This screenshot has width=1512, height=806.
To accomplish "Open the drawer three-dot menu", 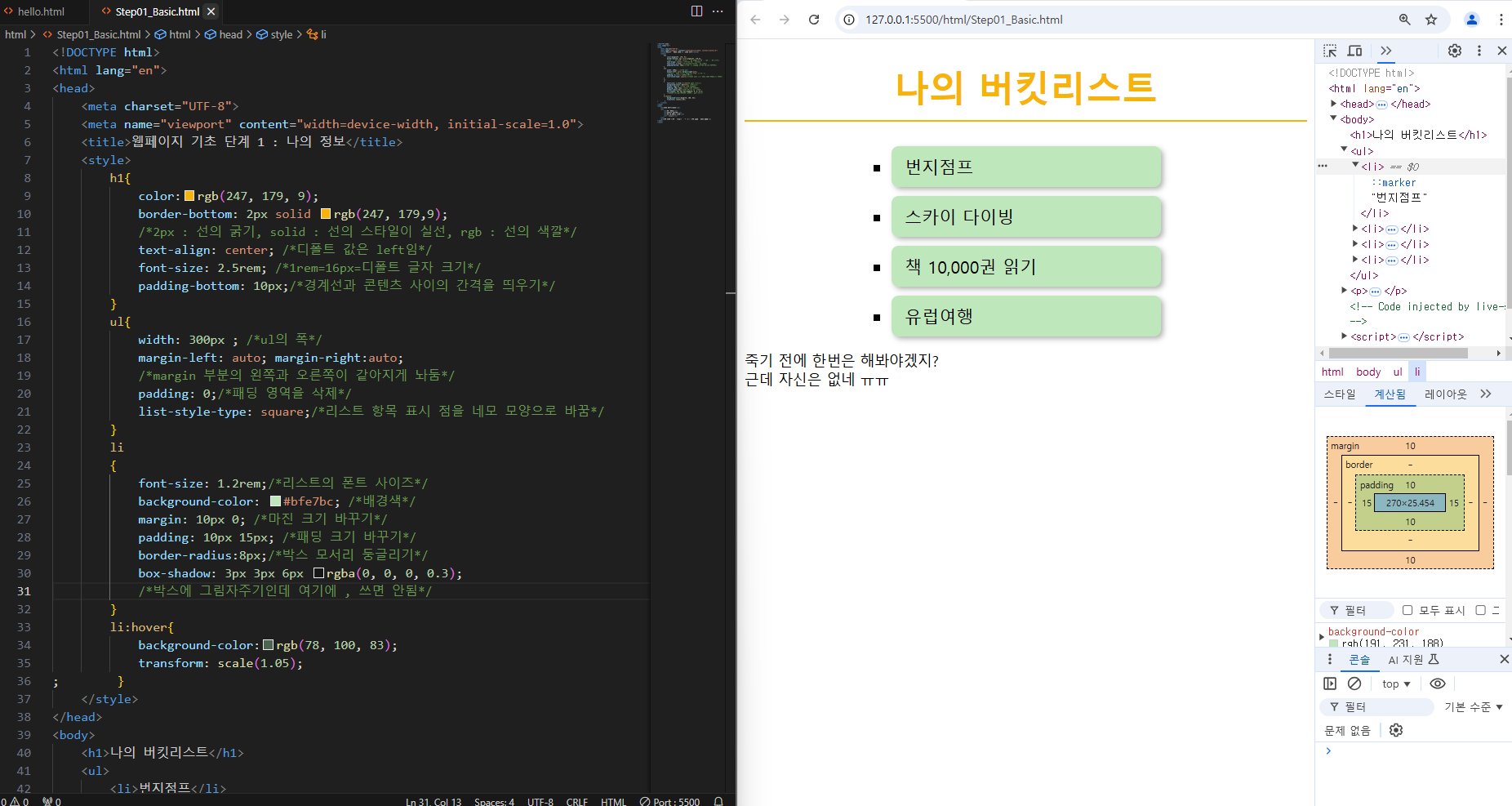I will pyautogui.click(x=1330, y=659).
